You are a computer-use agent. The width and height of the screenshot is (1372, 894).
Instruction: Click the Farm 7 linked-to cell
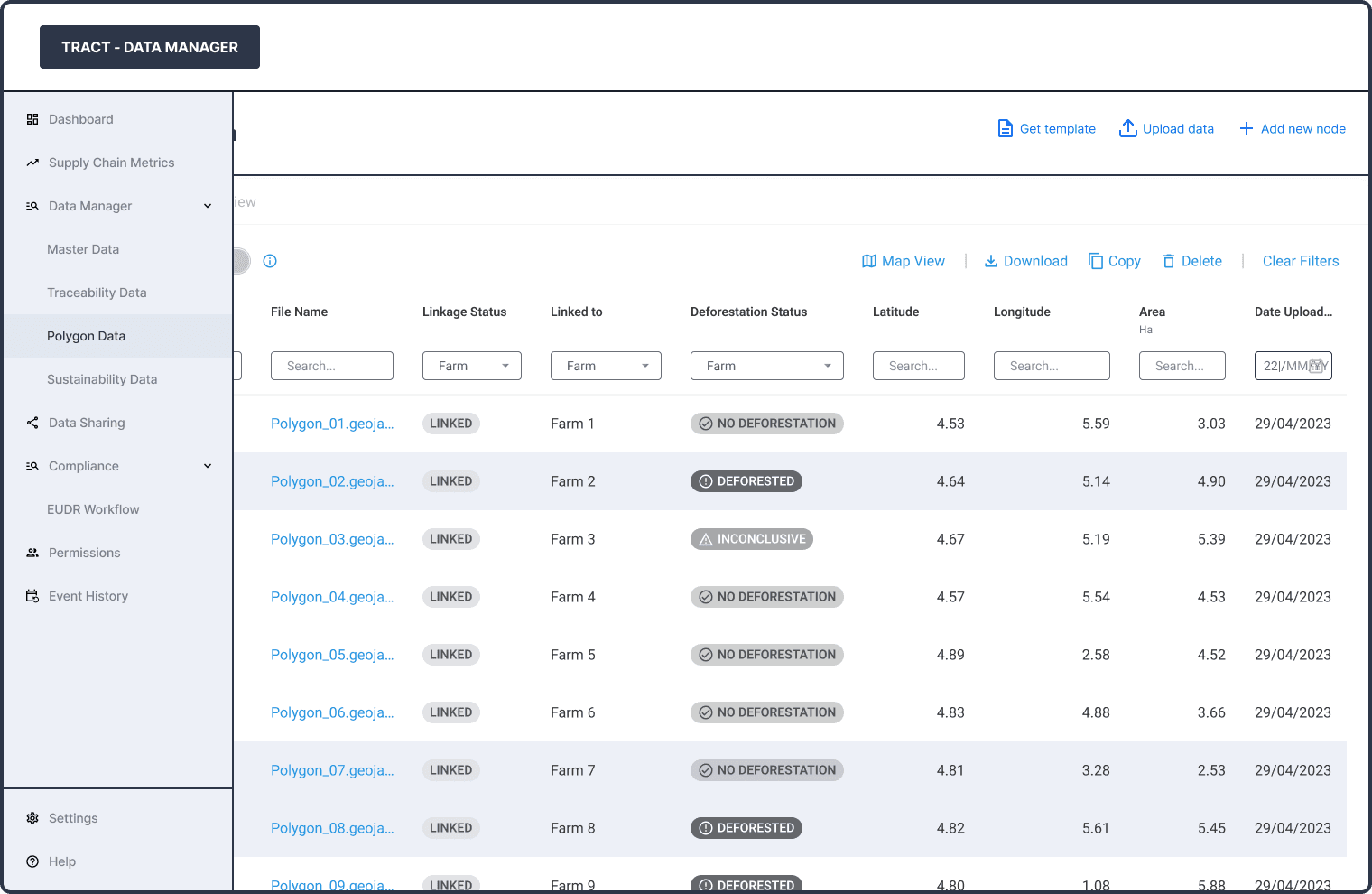tap(573, 770)
